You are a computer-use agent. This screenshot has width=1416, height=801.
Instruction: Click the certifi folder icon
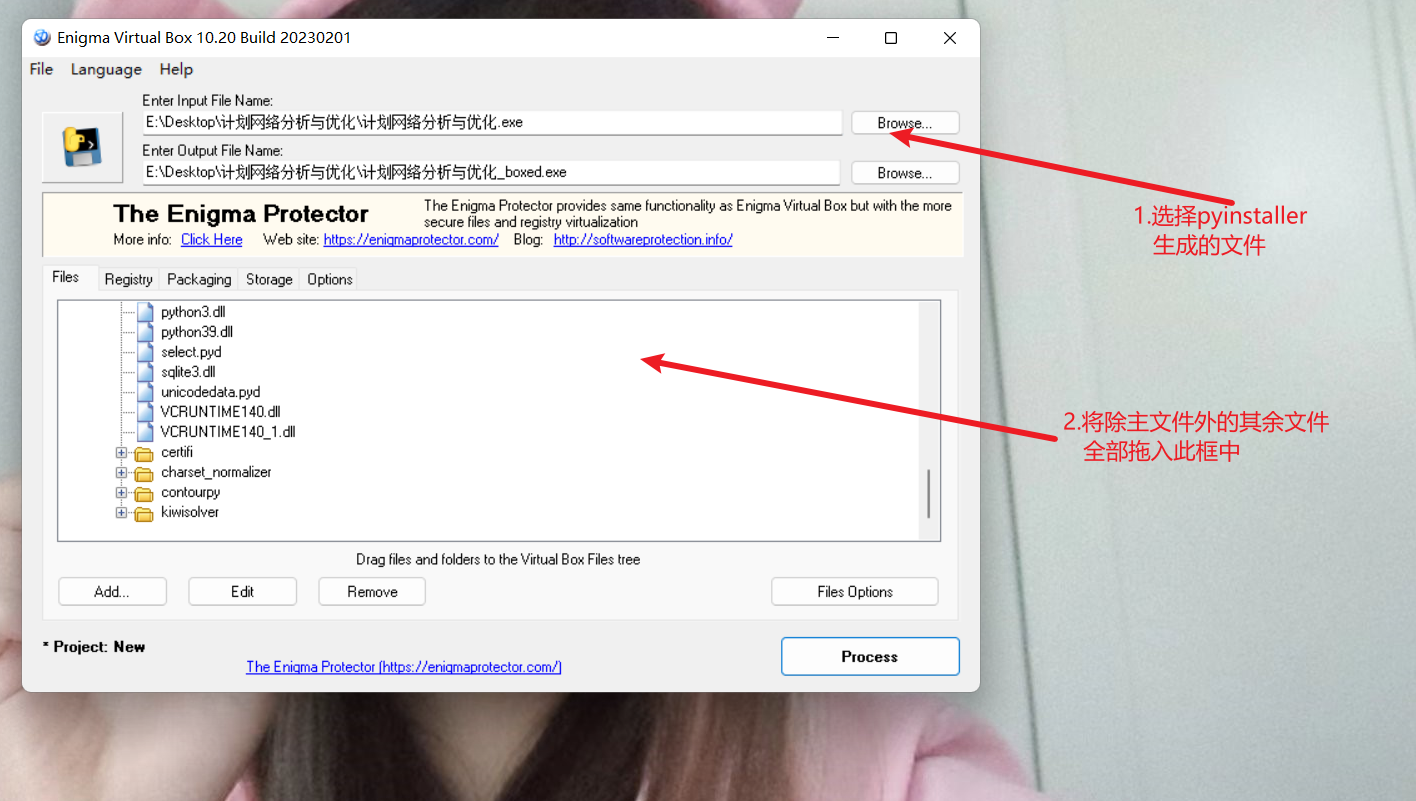click(x=143, y=453)
